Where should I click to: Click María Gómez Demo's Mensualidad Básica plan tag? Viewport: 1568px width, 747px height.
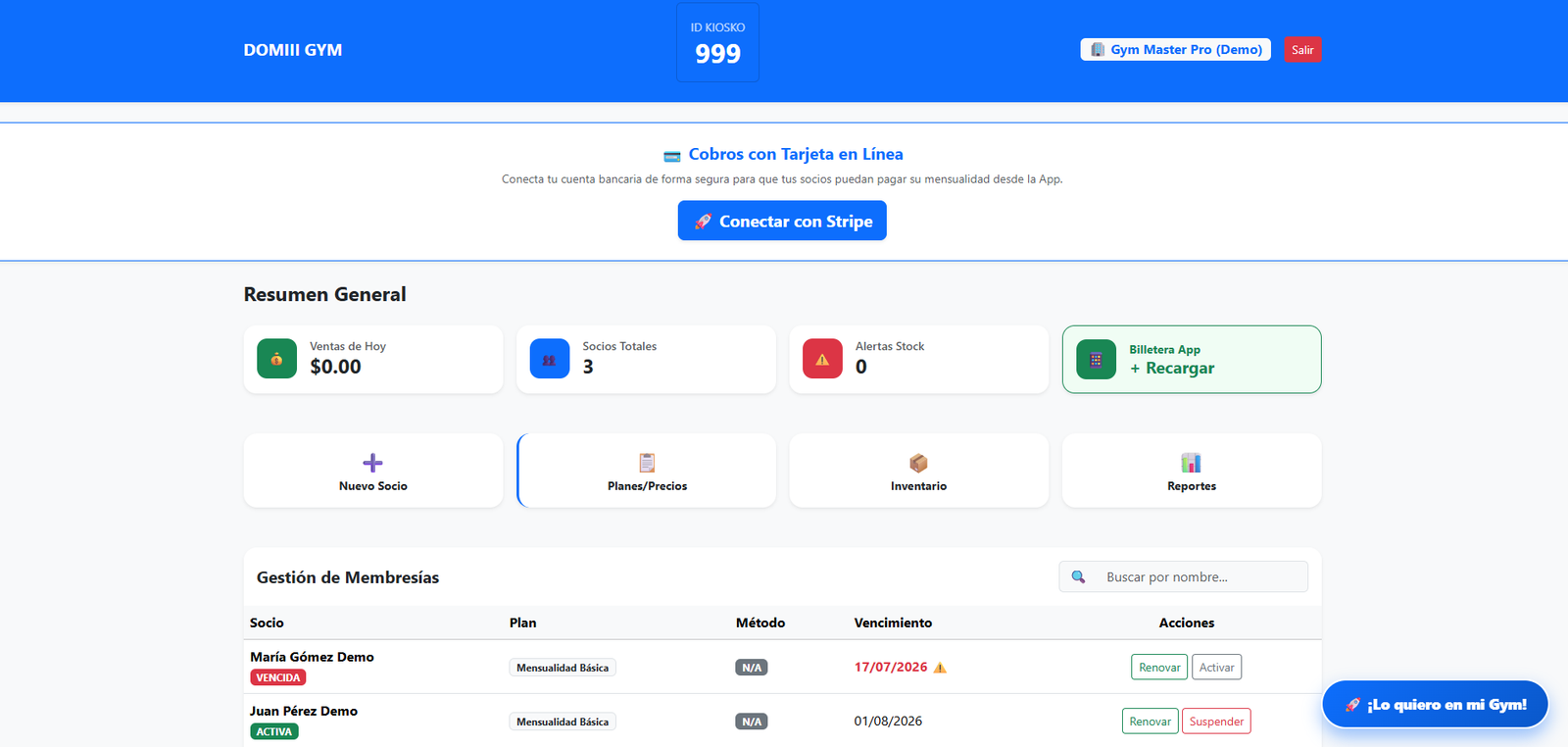pos(563,668)
